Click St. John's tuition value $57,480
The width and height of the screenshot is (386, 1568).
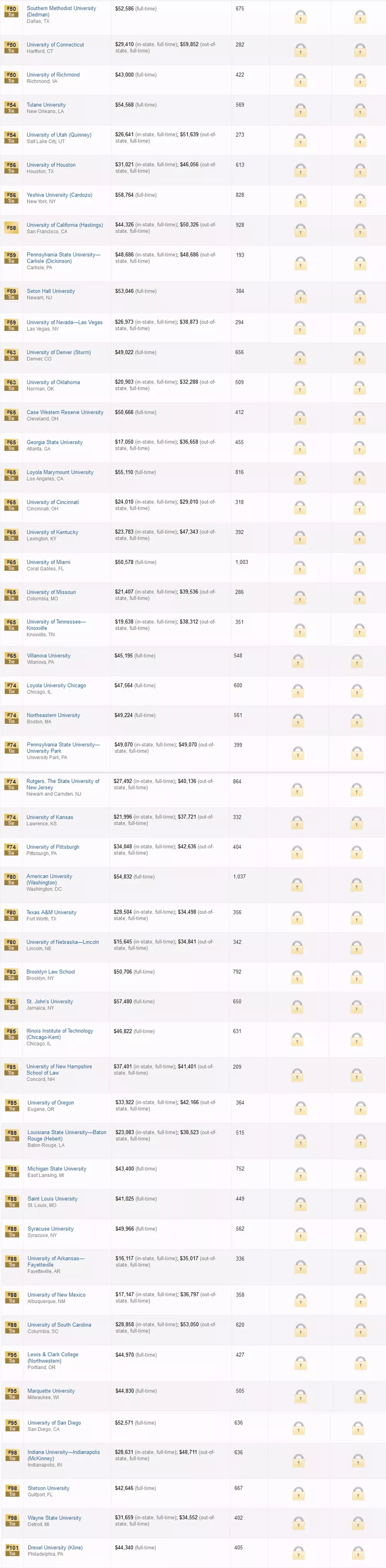(123, 1002)
